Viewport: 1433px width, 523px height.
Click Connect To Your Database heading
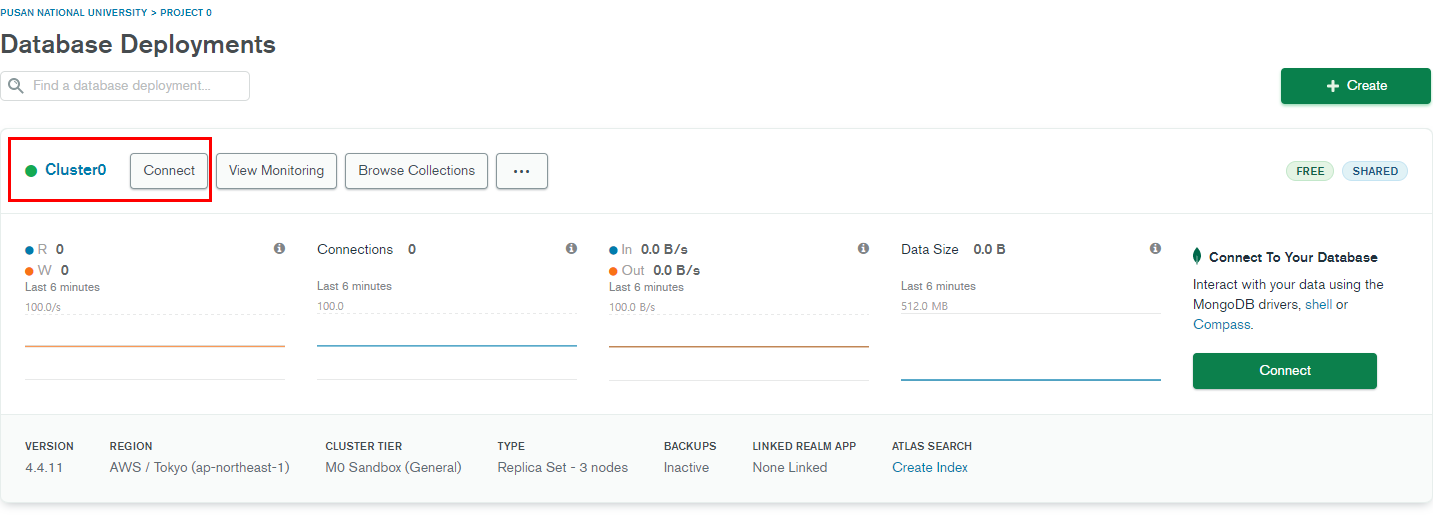(1293, 257)
